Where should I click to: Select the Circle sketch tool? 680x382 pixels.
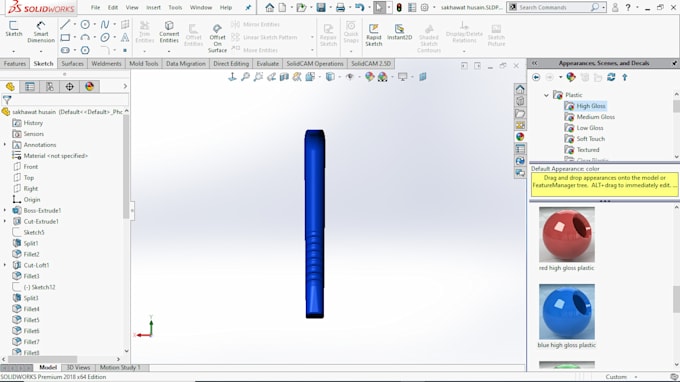(85, 24)
